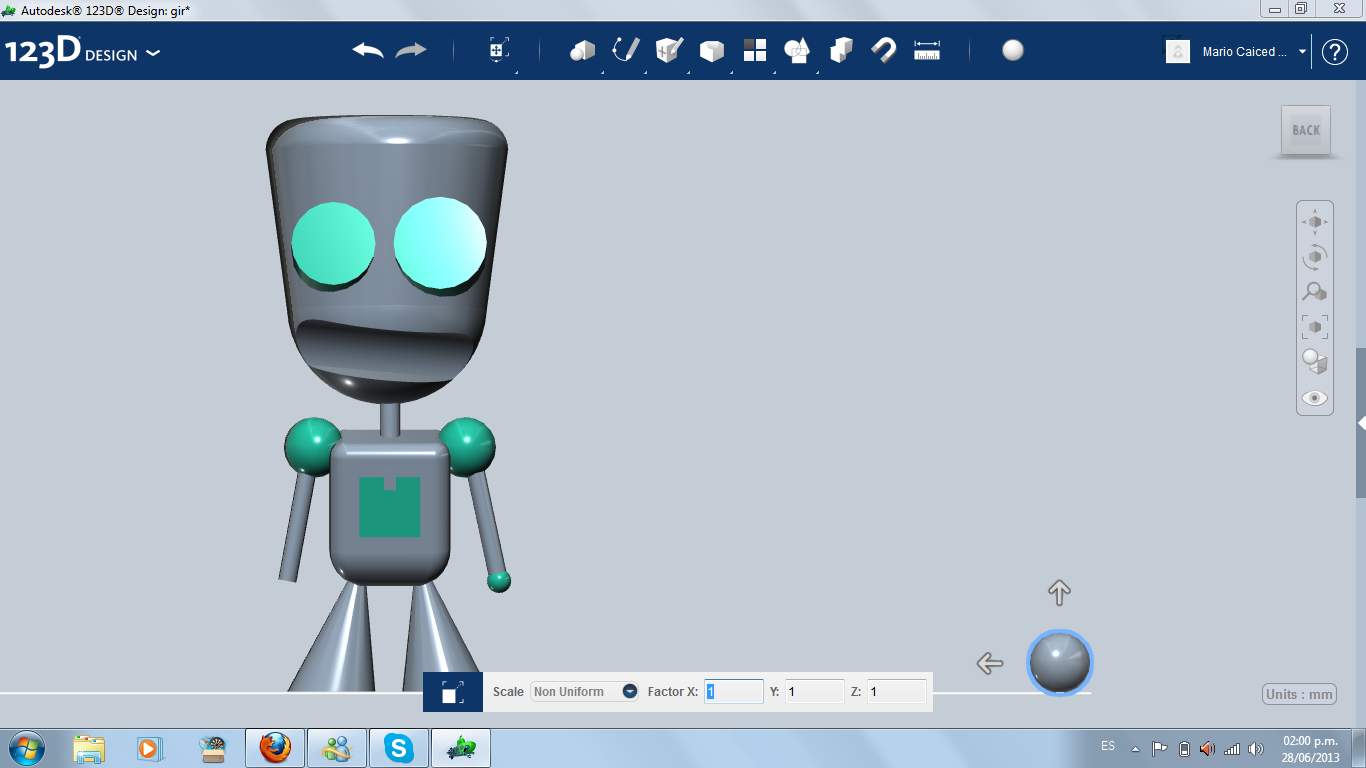Click the battery tray icon
Image resolution: width=1366 pixels, height=768 pixels.
click(1184, 748)
